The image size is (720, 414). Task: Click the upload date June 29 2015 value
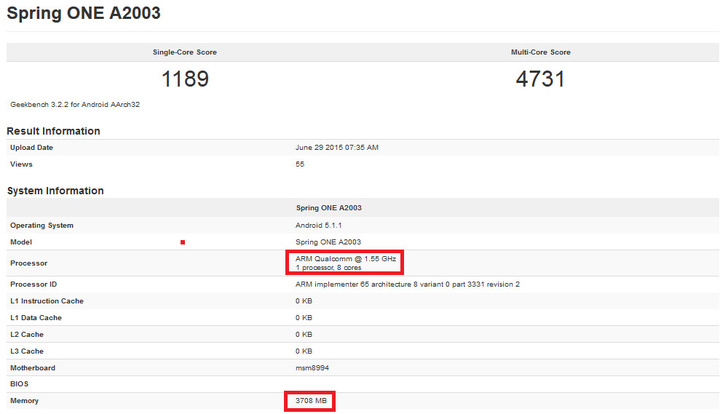pos(337,148)
